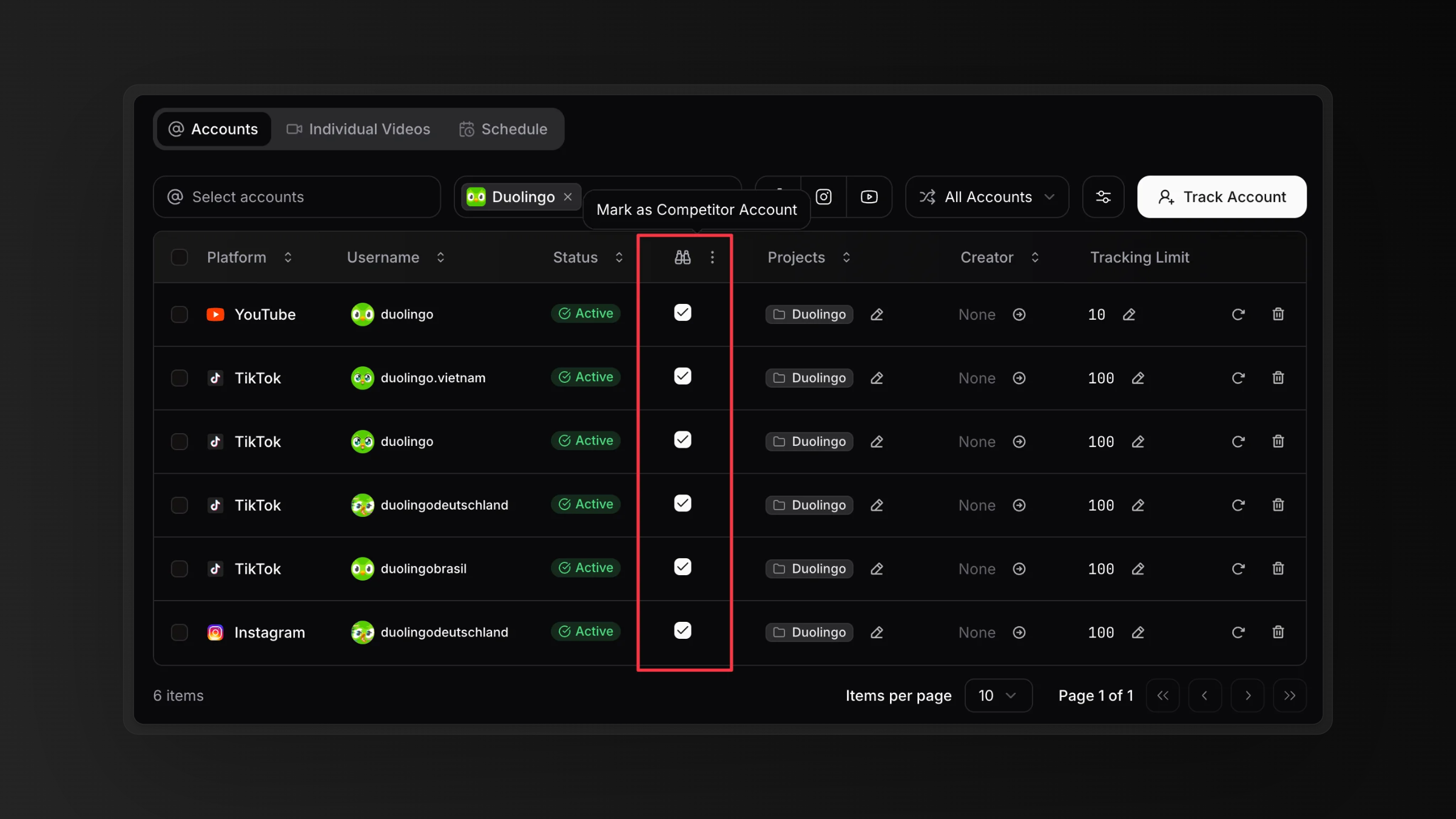Screen dimensions: 1456x819
Task: Open the three-dot competitor column menu
Action: click(712, 257)
